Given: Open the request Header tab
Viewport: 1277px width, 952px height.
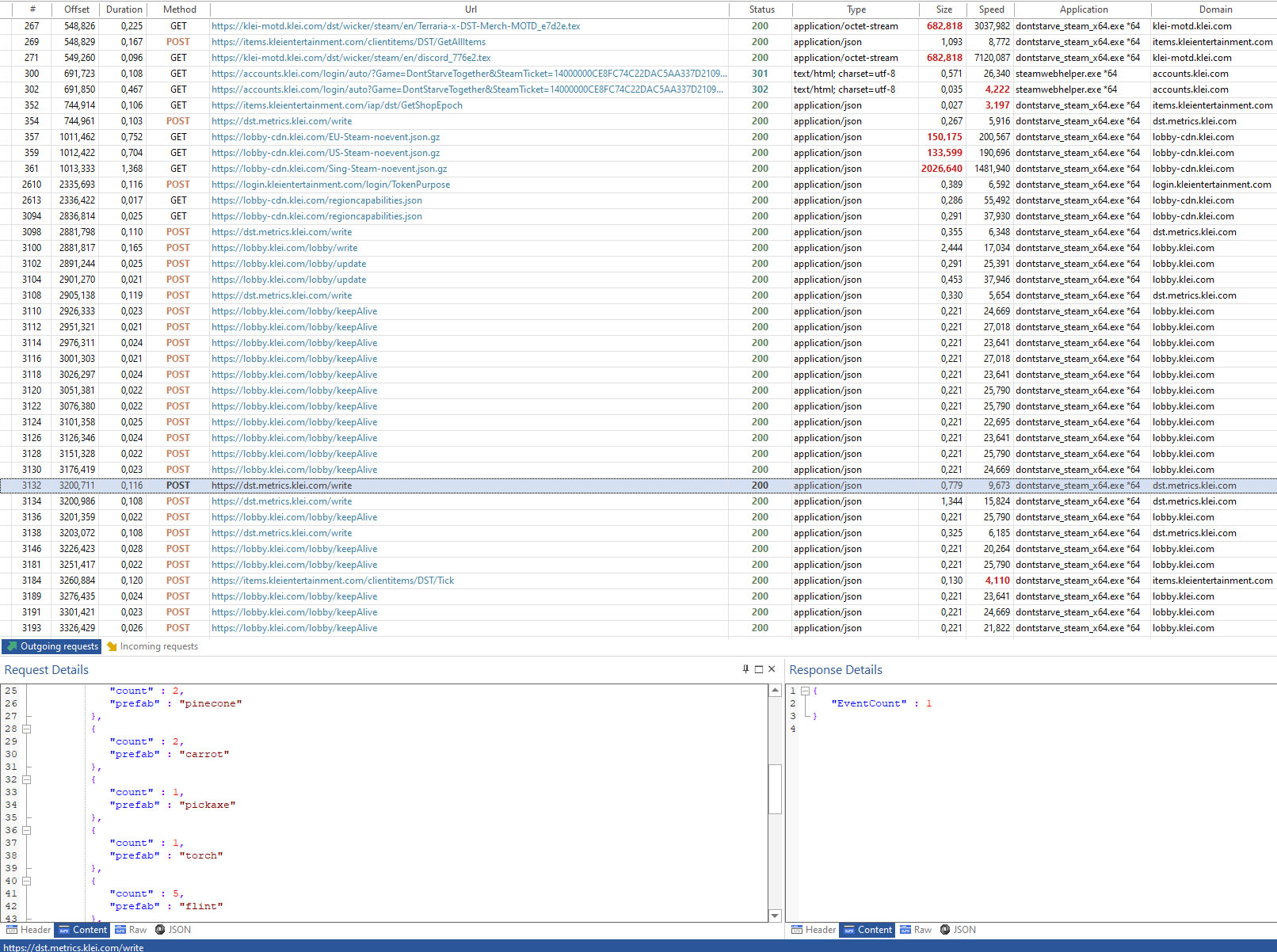Looking at the screenshot, I should (29, 930).
